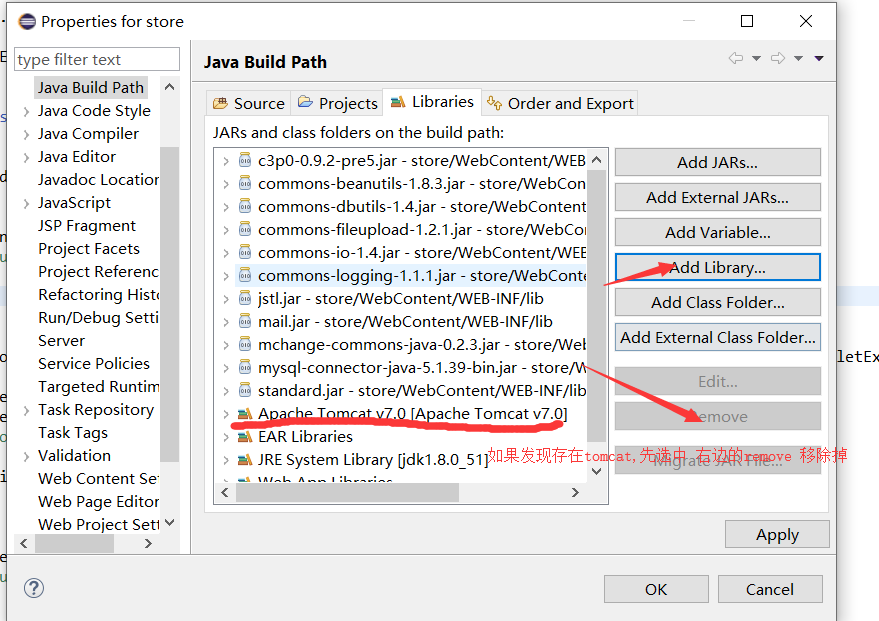Switch to the Projects tab
This screenshot has width=879, height=621.
coord(337,103)
